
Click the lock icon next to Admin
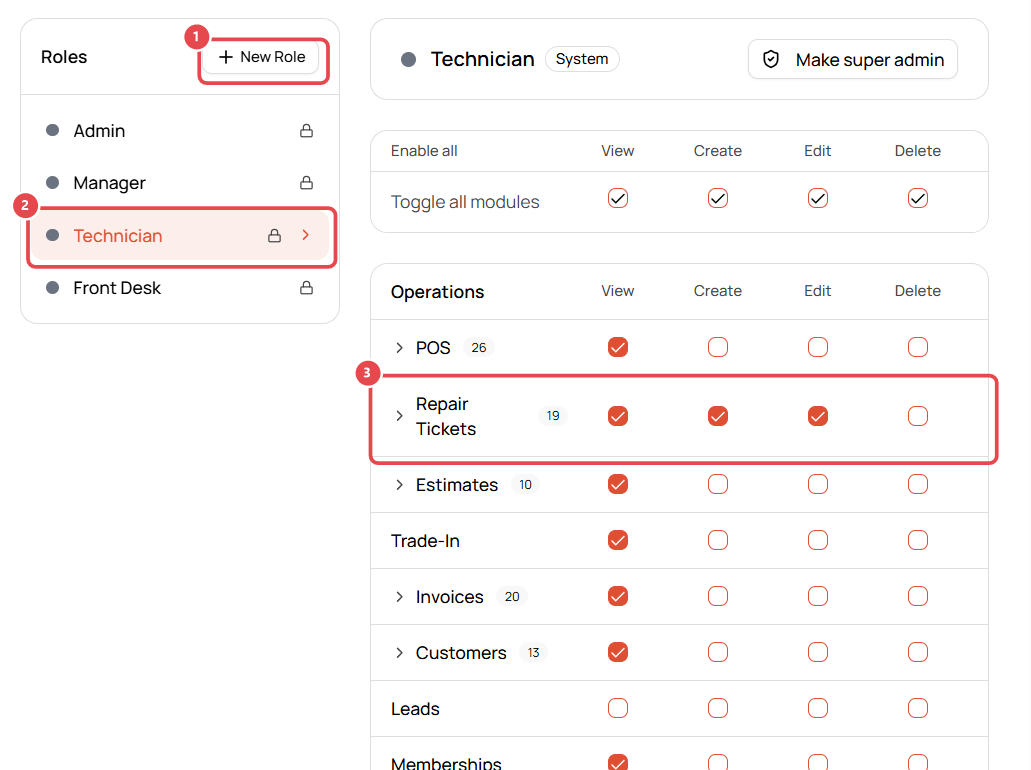pos(306,131)
